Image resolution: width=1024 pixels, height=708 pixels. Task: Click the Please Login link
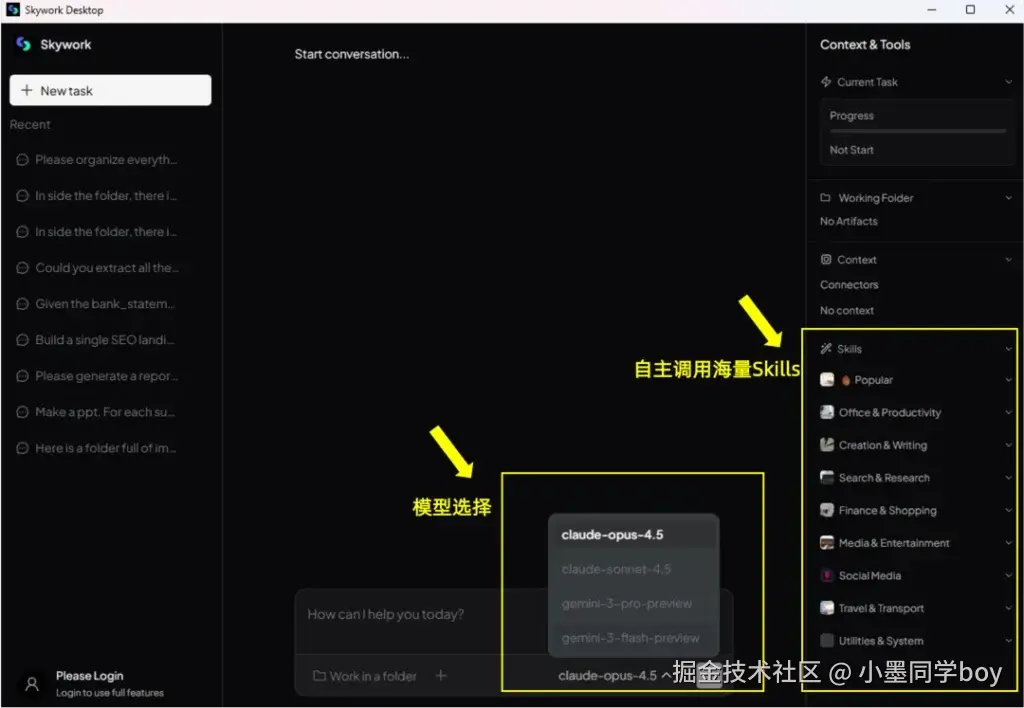[89, 675]
